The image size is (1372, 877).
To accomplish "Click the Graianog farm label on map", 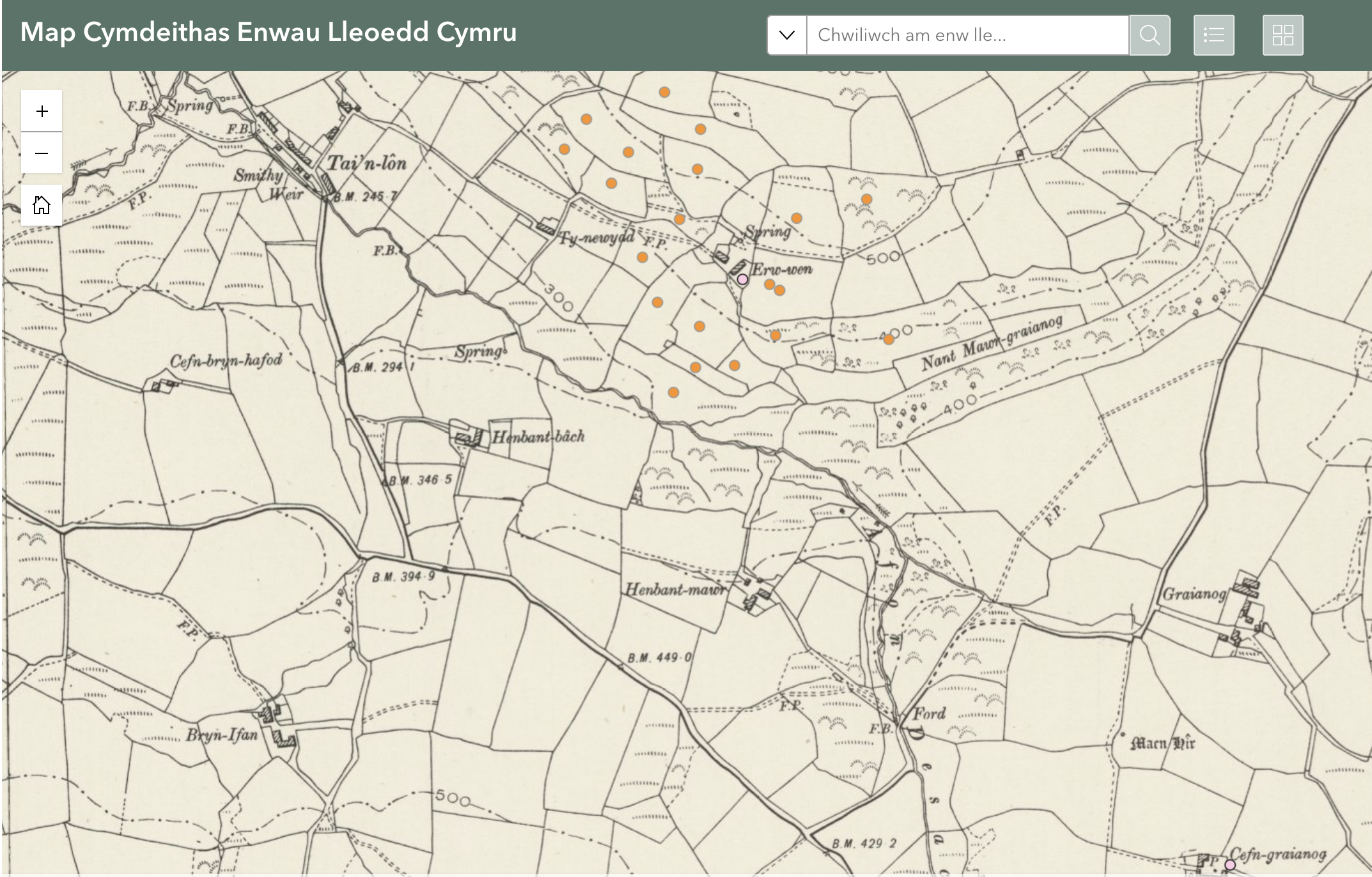I will pos(1194,594).
